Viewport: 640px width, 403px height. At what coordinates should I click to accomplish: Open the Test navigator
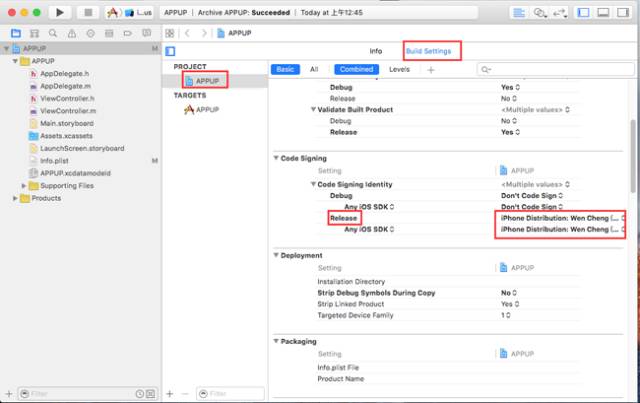tap(91, 33)
